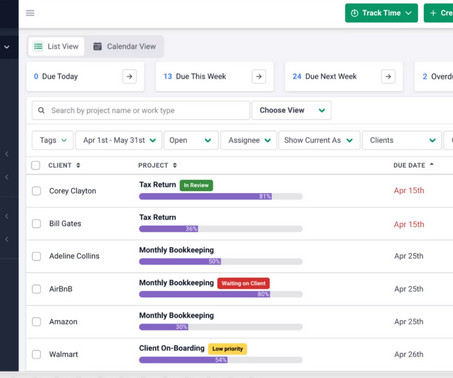453x378 pixels.
Task: Open the hamburger menu icon
Action: (x=30, y=13)
